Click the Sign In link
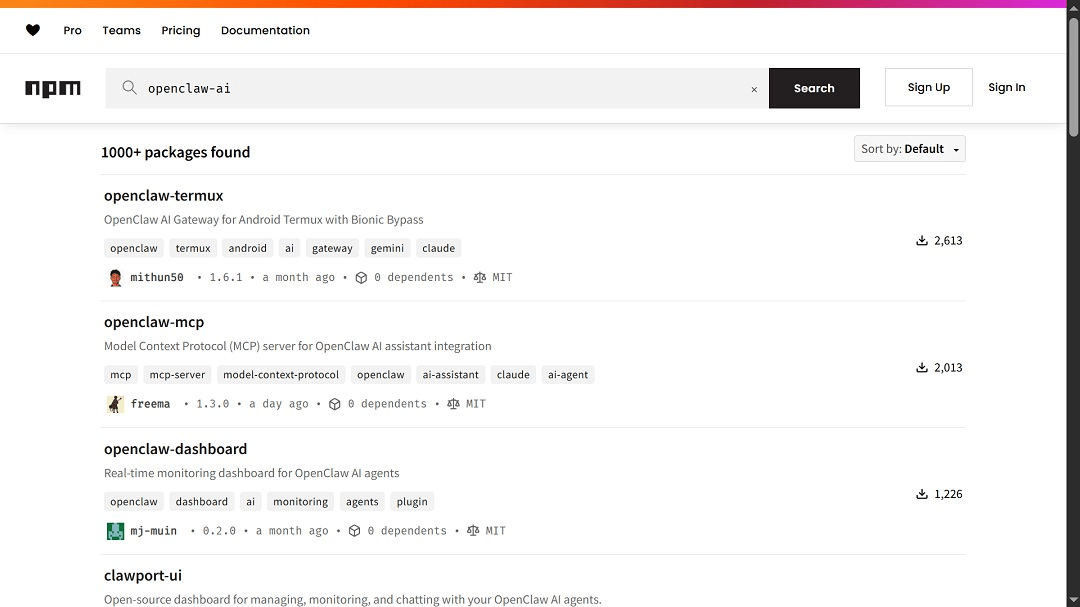 (x=1007, y=87)
